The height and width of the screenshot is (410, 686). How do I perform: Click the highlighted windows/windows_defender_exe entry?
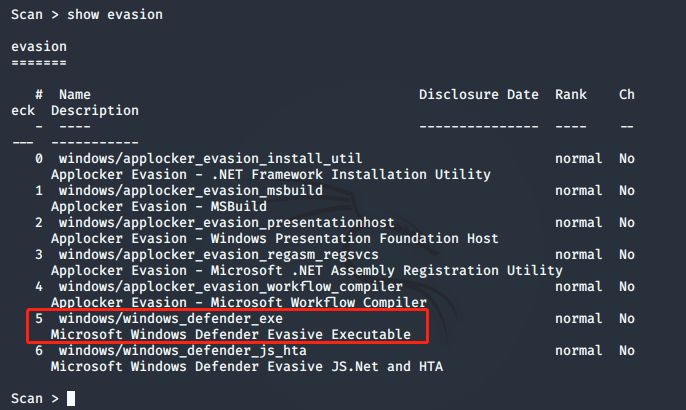tap(228, 326)
